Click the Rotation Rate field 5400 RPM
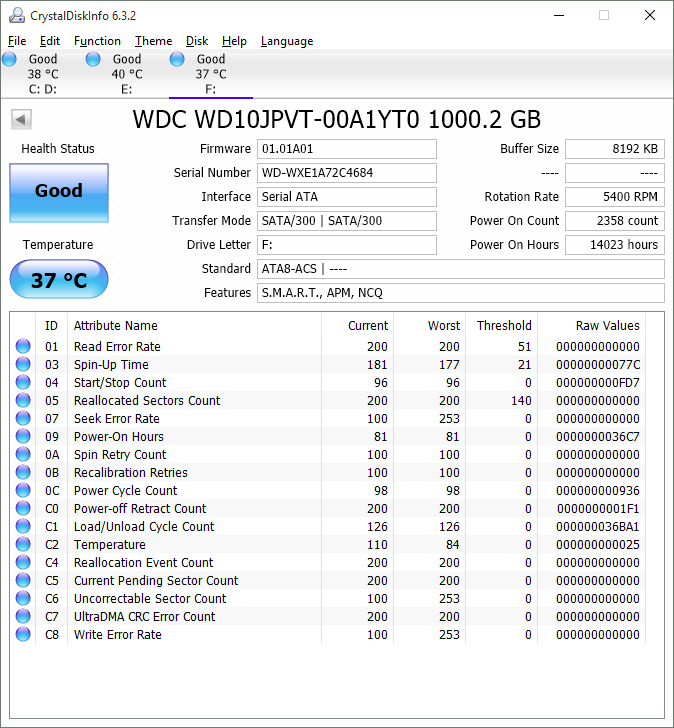The width and height of the screenshot is (674, 728). [615, 197]
